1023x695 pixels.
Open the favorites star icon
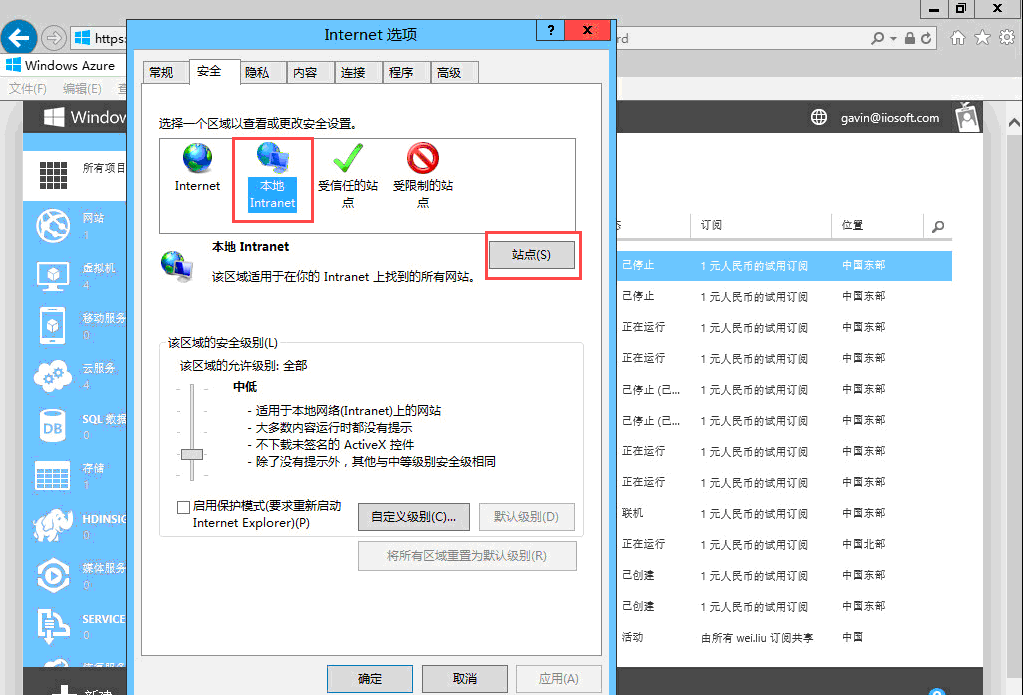click(982, 38)
